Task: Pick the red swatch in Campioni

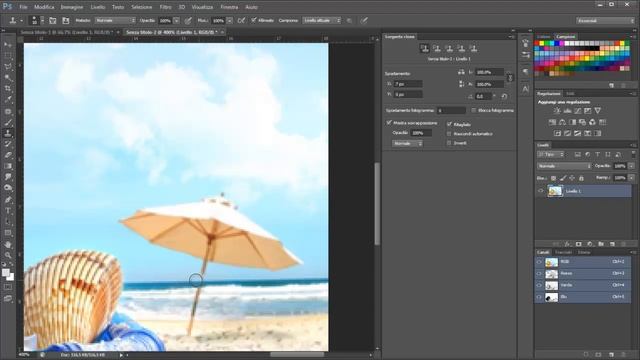Action: pyautogui.click(x=537, y=43)
